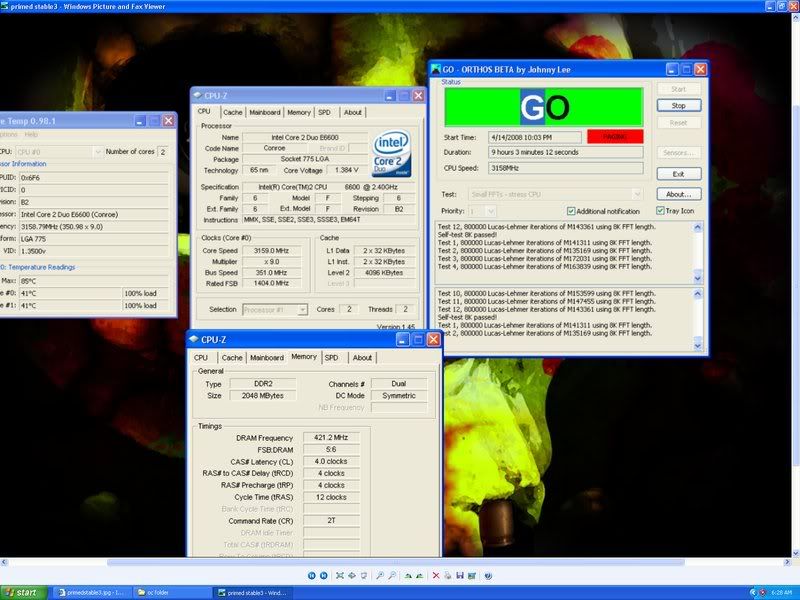Image resolution: width=800 pixels, height=600 pixels.
Task: Zoom out with the magnifier minus icon
Action: pyautogui.click(x=392, y=576)
